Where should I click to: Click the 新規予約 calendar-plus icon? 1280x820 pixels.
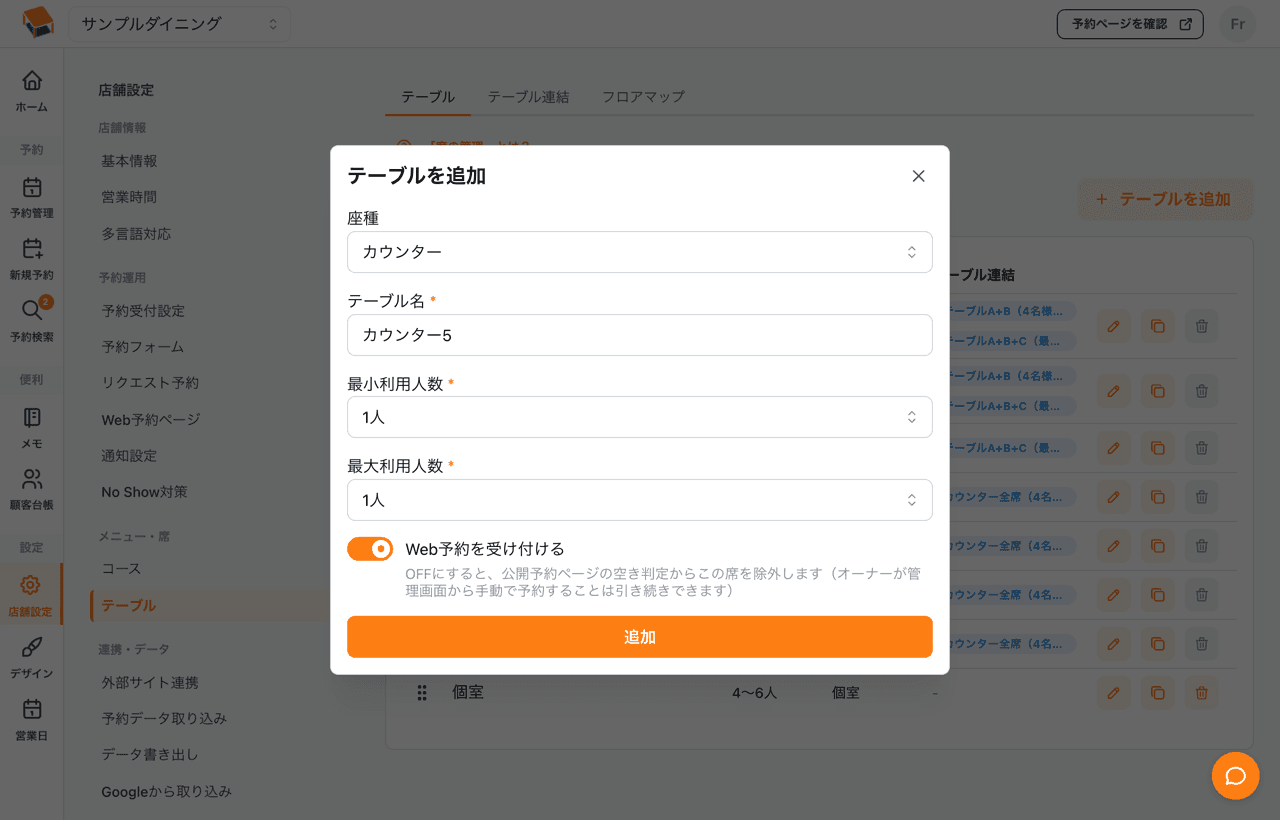tap(32, 249)
